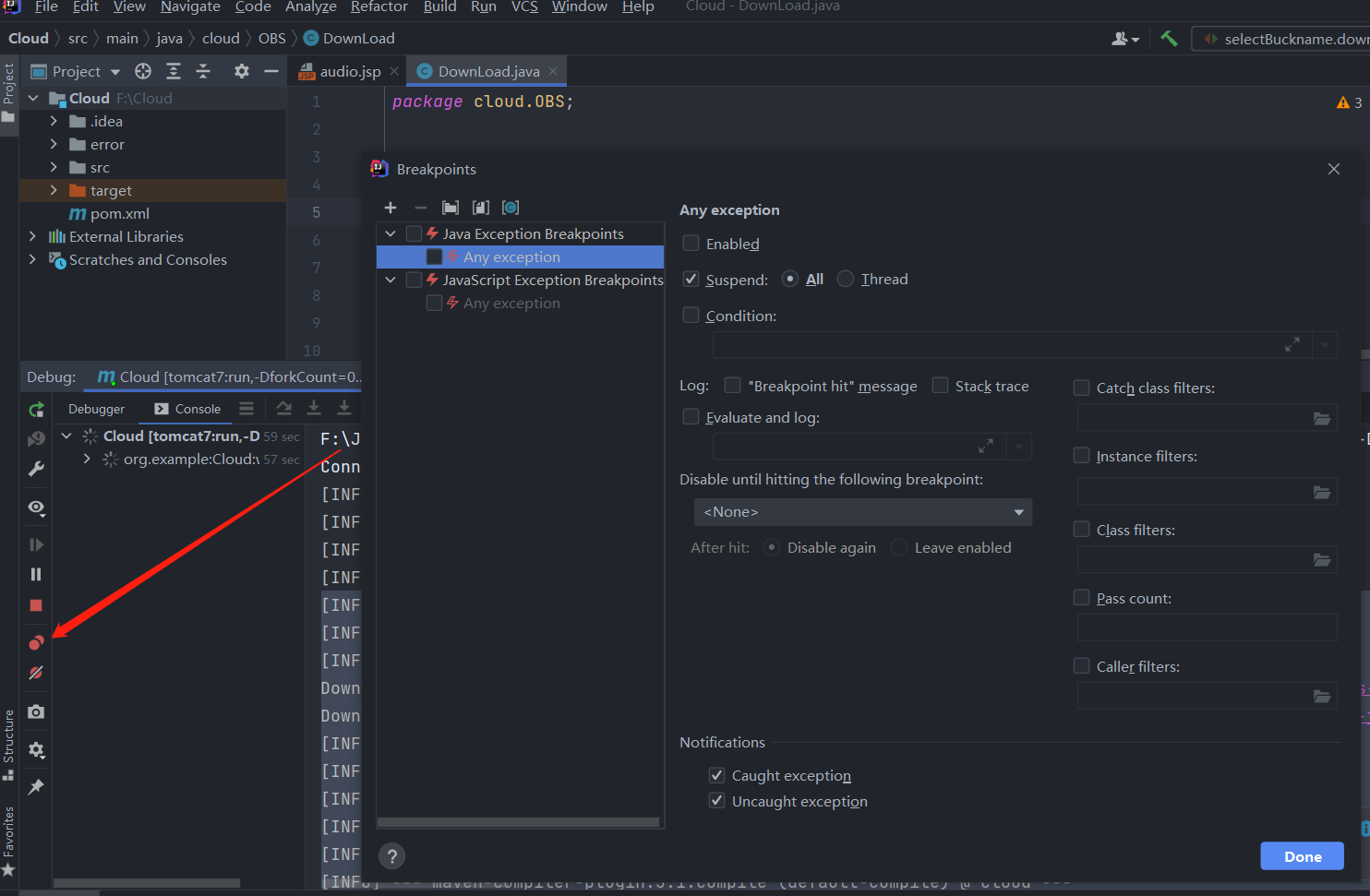Browse Catch class filters folder icon
Image resolution: width=1370 pixels, height=896 pixels.
coord(1322,419)
